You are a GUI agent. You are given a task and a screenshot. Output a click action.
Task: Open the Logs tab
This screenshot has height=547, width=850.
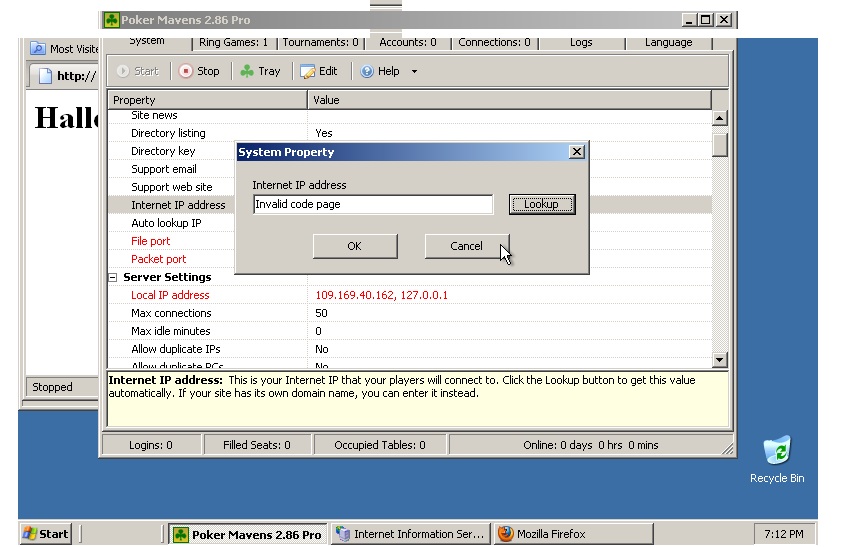pyautogui.click(x=581, y=42)
